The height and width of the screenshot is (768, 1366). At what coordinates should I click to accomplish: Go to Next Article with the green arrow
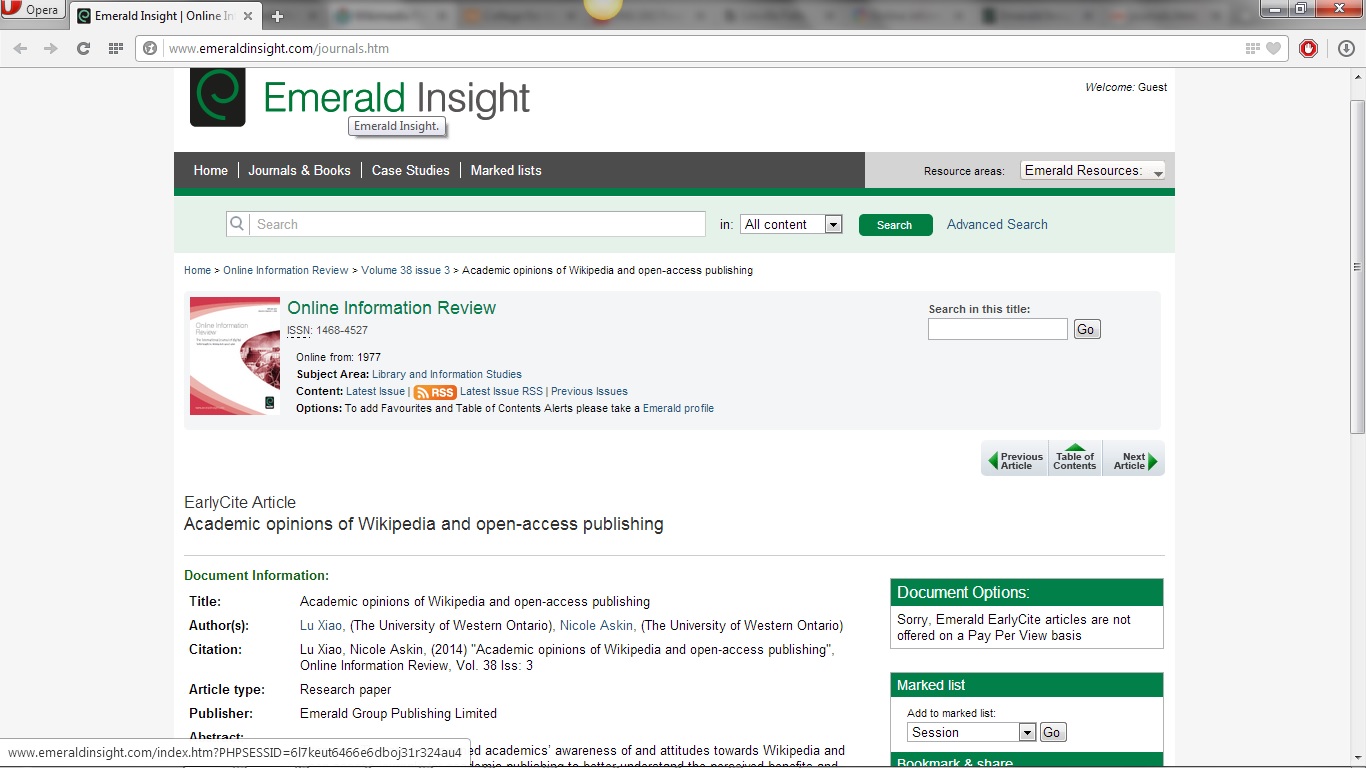pos(1134,460)
